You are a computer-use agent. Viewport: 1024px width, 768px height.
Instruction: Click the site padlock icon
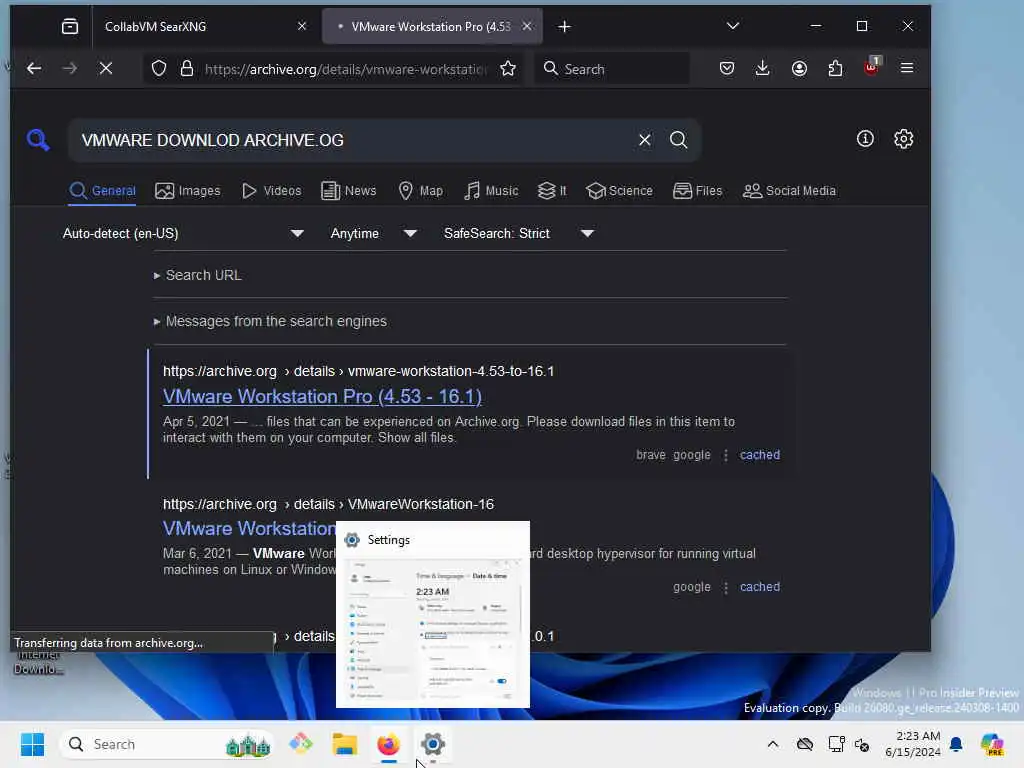pos(187,69)
